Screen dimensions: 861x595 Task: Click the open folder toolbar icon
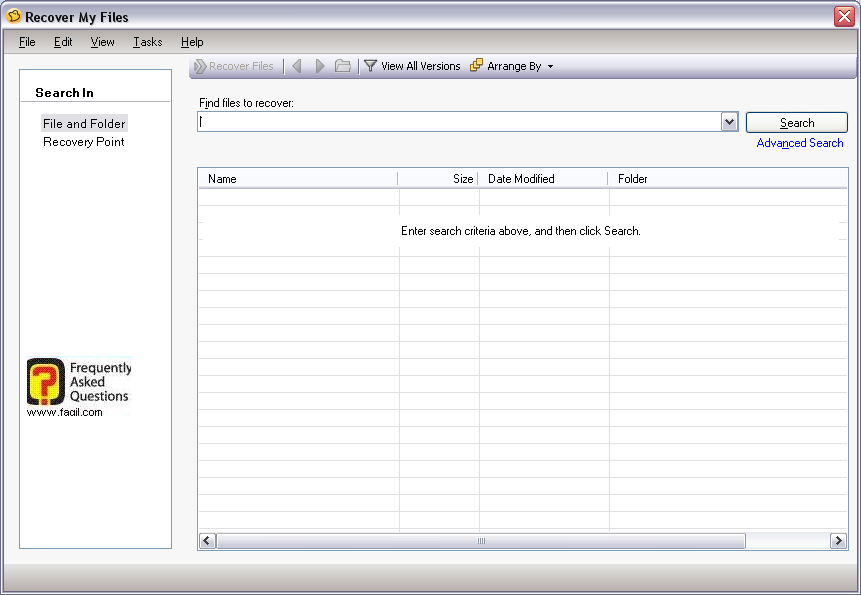click(x=343, y=66)
